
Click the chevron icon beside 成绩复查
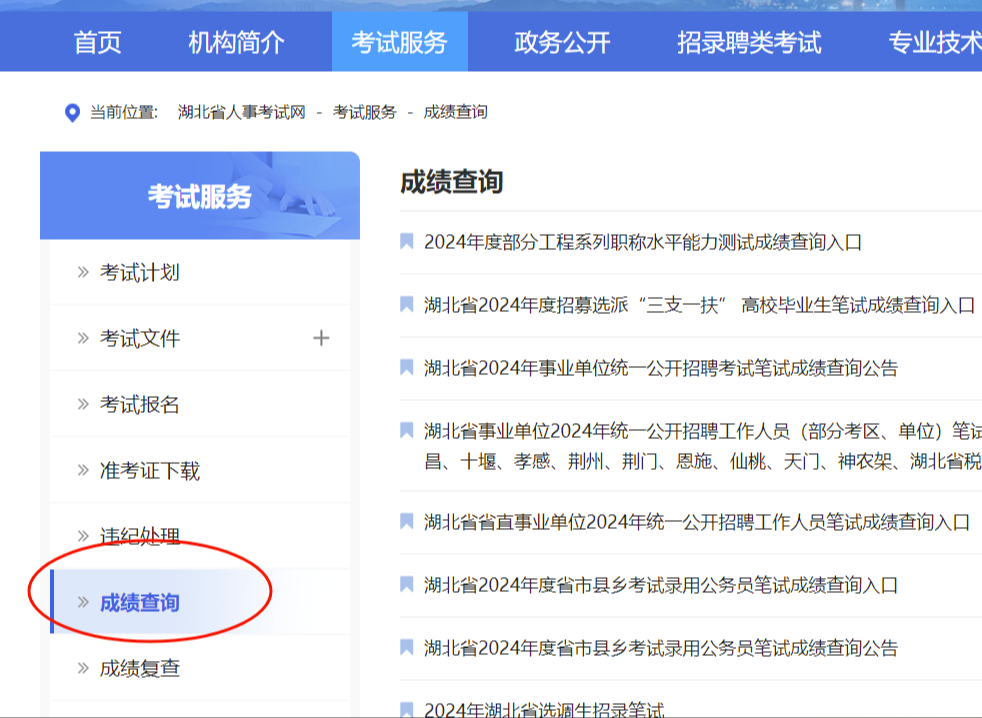(83, 668)
